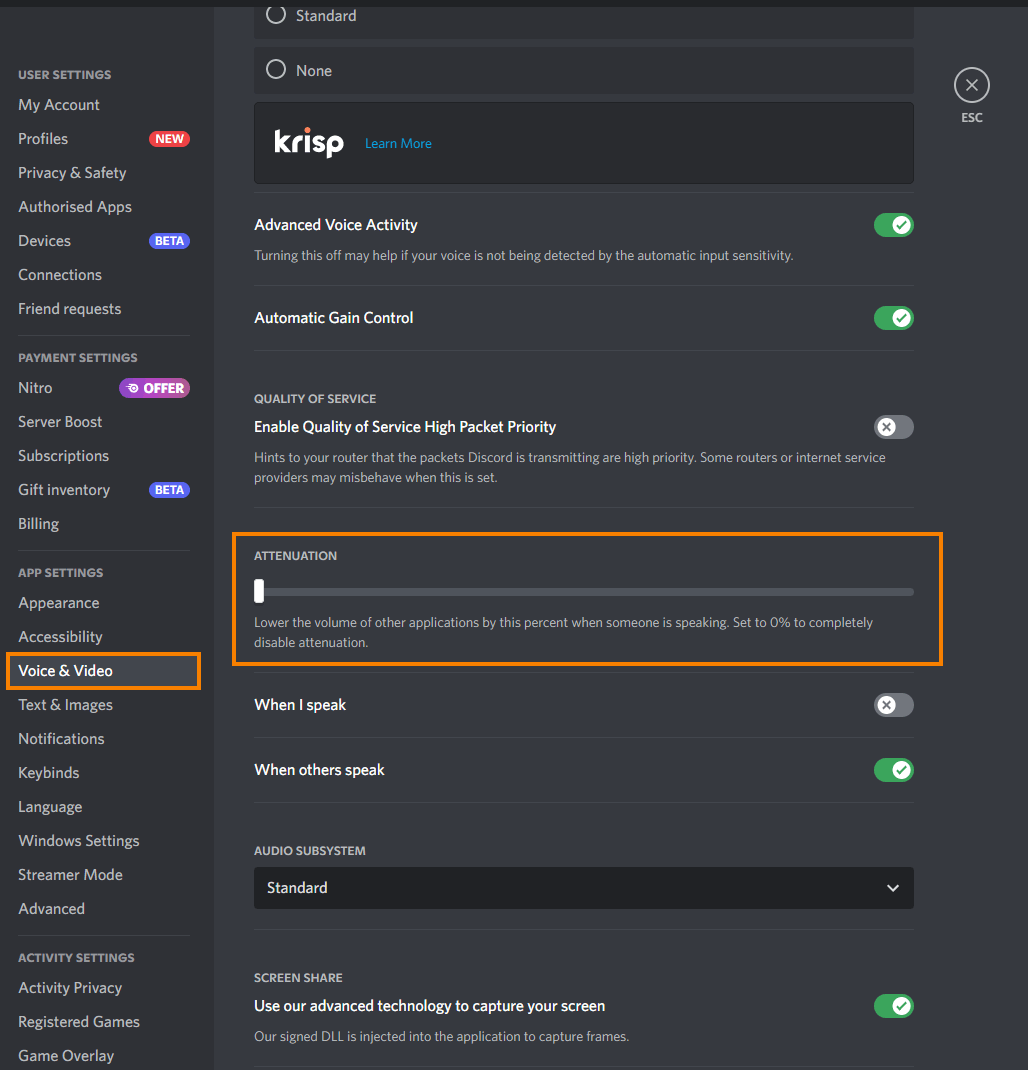Open Krisp Learn More link
1028x1070 pixels.
click(398, 143)
